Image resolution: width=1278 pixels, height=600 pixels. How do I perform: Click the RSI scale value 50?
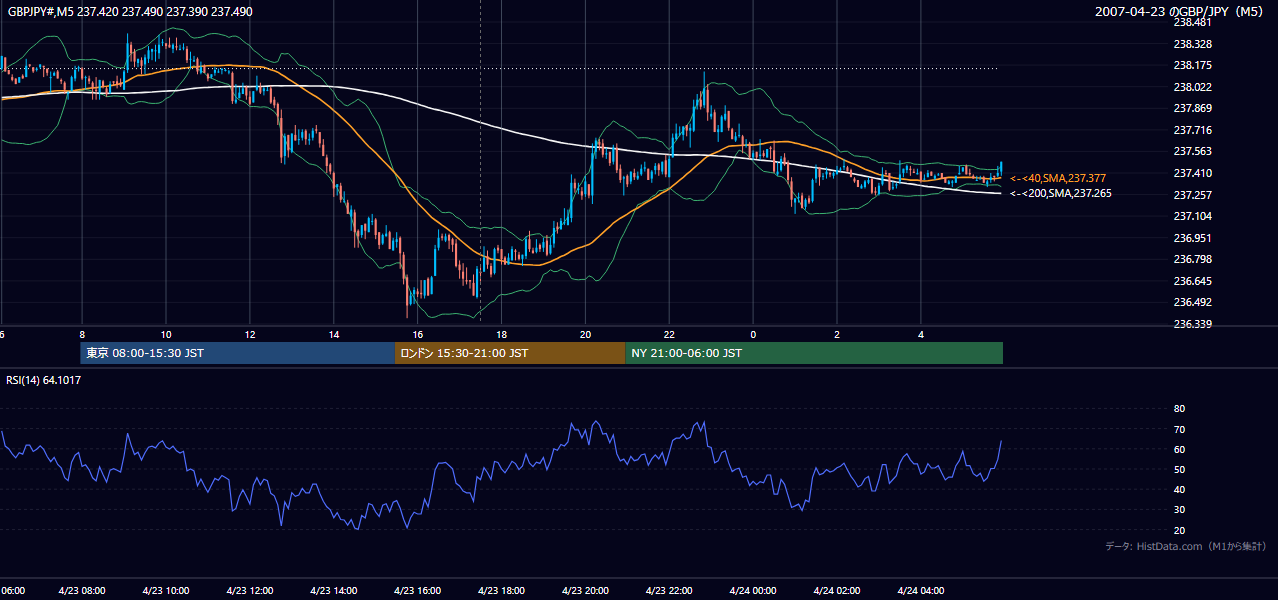tap(1179, 469)
